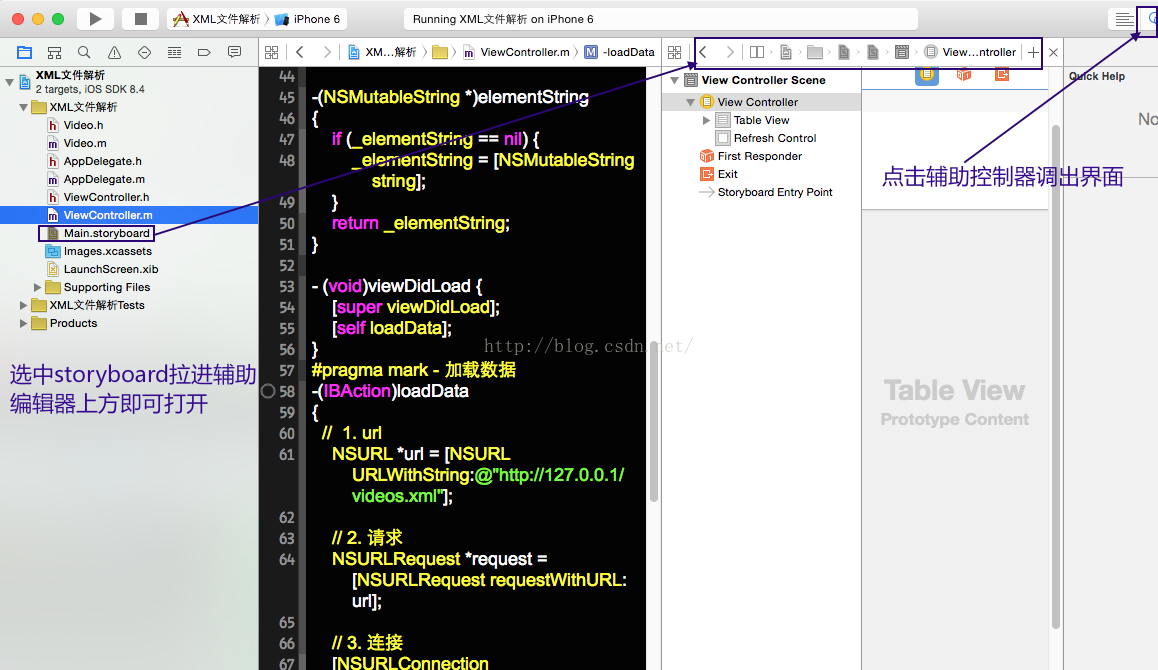
Task: Click XM…解析 project segment in jump bar
Action: click(x=382, y=52)
